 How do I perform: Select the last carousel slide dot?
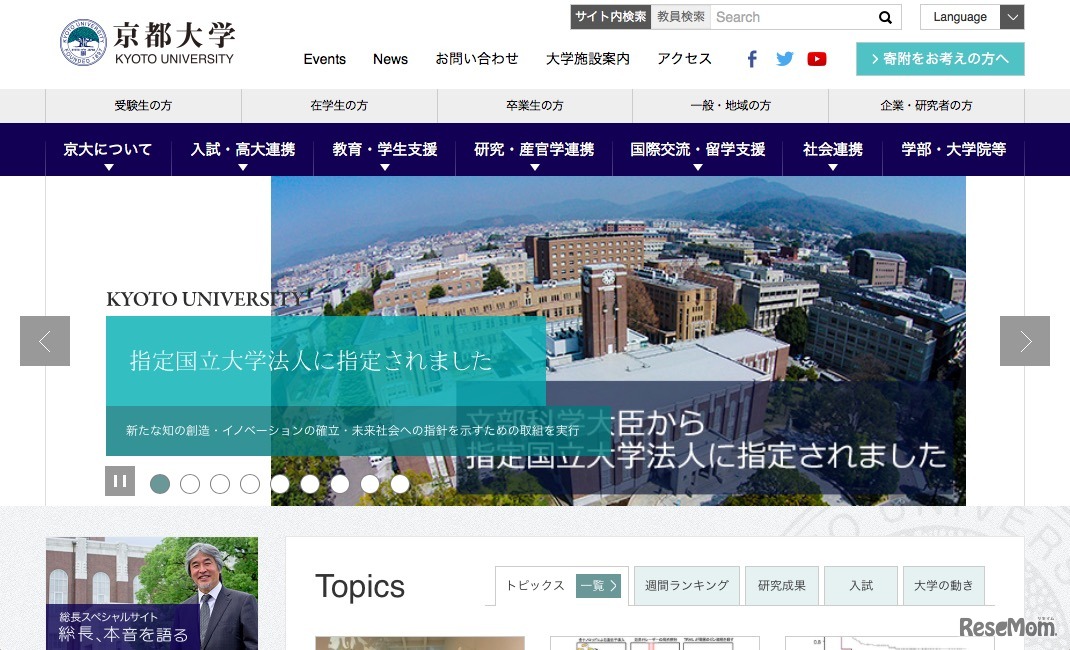(x=400, y=484)
